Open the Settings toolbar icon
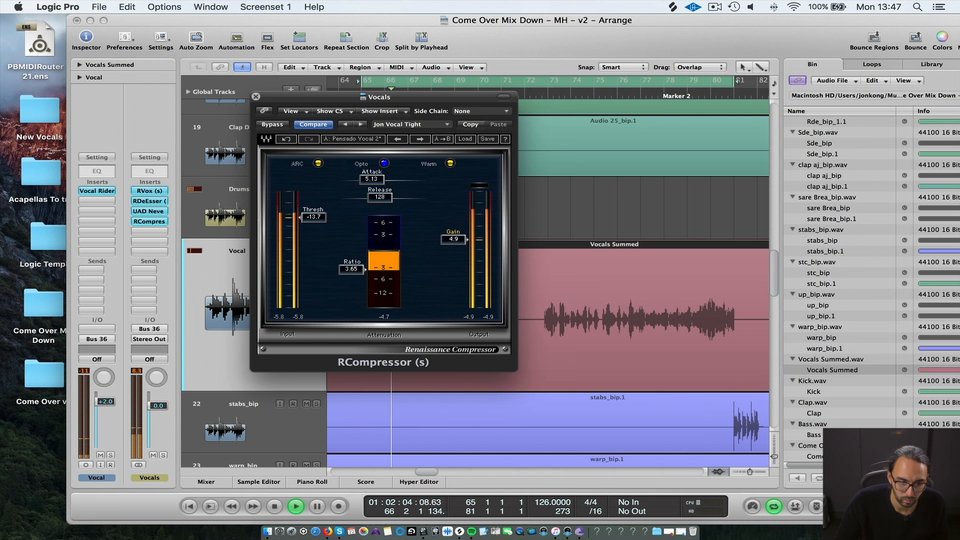Screen dimensions: 960x540 160,40
